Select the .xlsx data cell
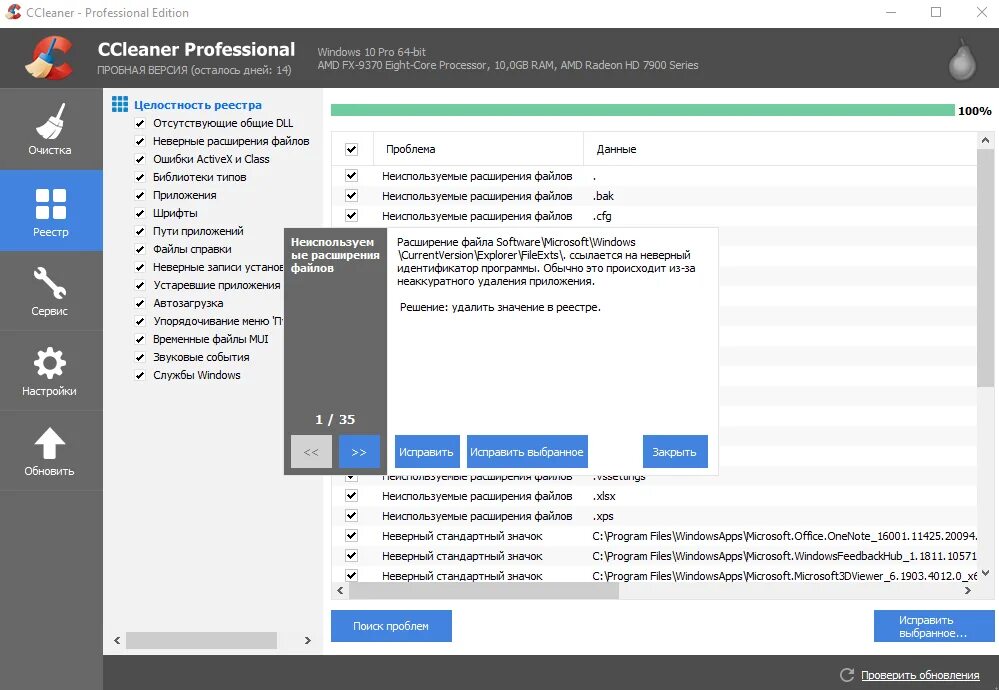 604,496
